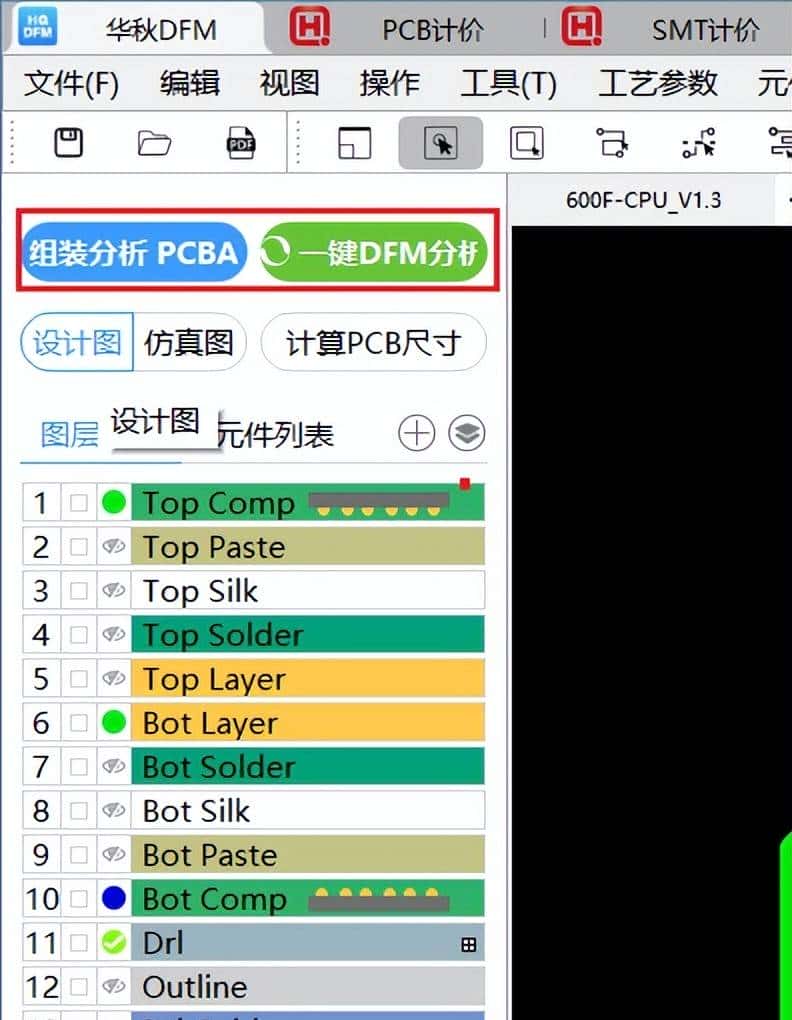792x1020 pixels.
Task: Switch to the SMT计价 tab
Action: 706,30
